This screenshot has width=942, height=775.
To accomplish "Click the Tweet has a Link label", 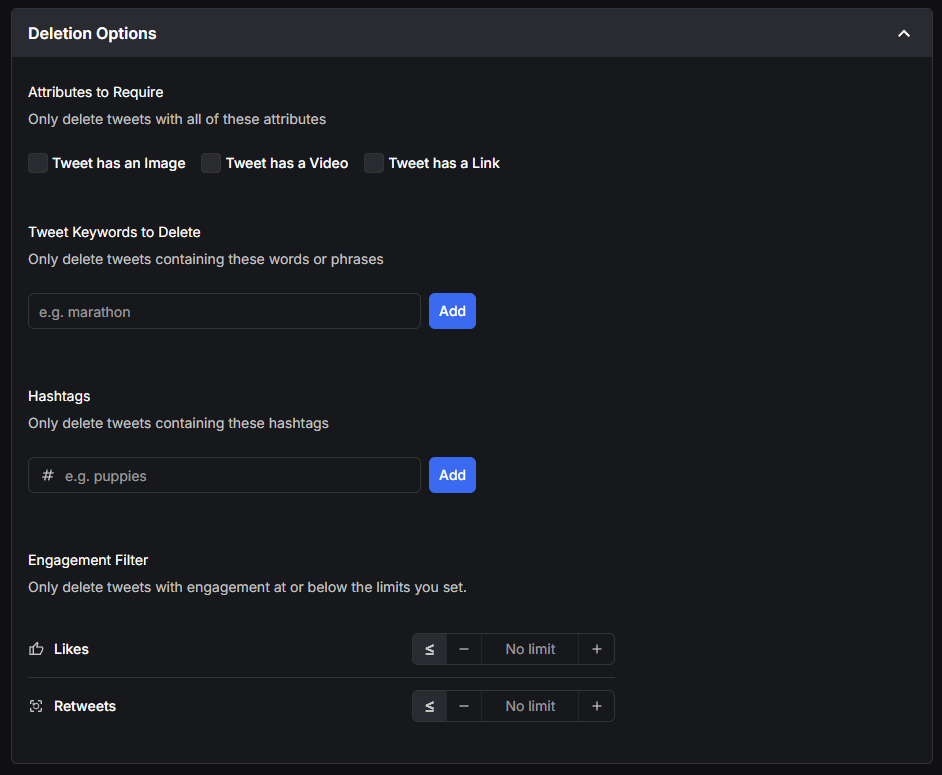I will tap(444, 163).
